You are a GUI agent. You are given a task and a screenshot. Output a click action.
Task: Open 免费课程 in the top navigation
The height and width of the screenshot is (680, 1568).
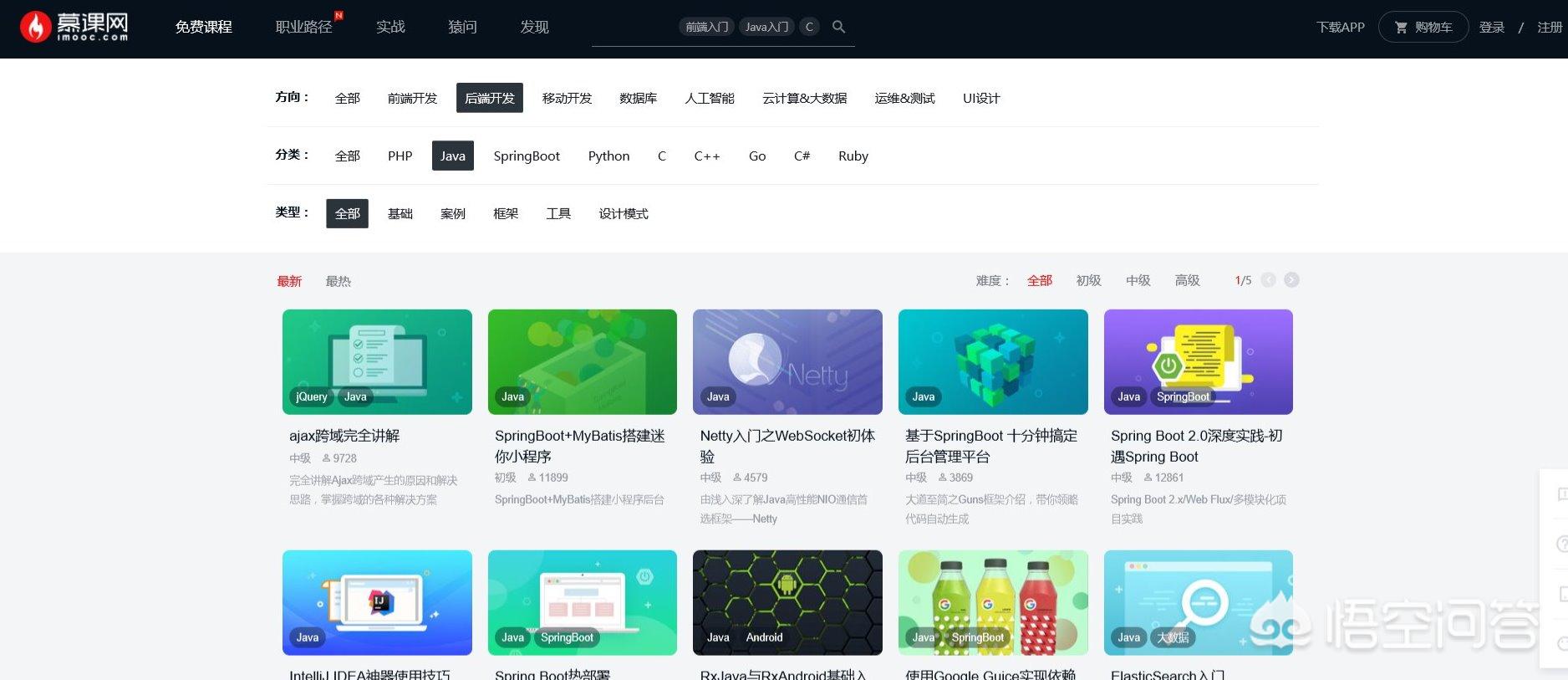pyautogui.click(x=204, y=27)
